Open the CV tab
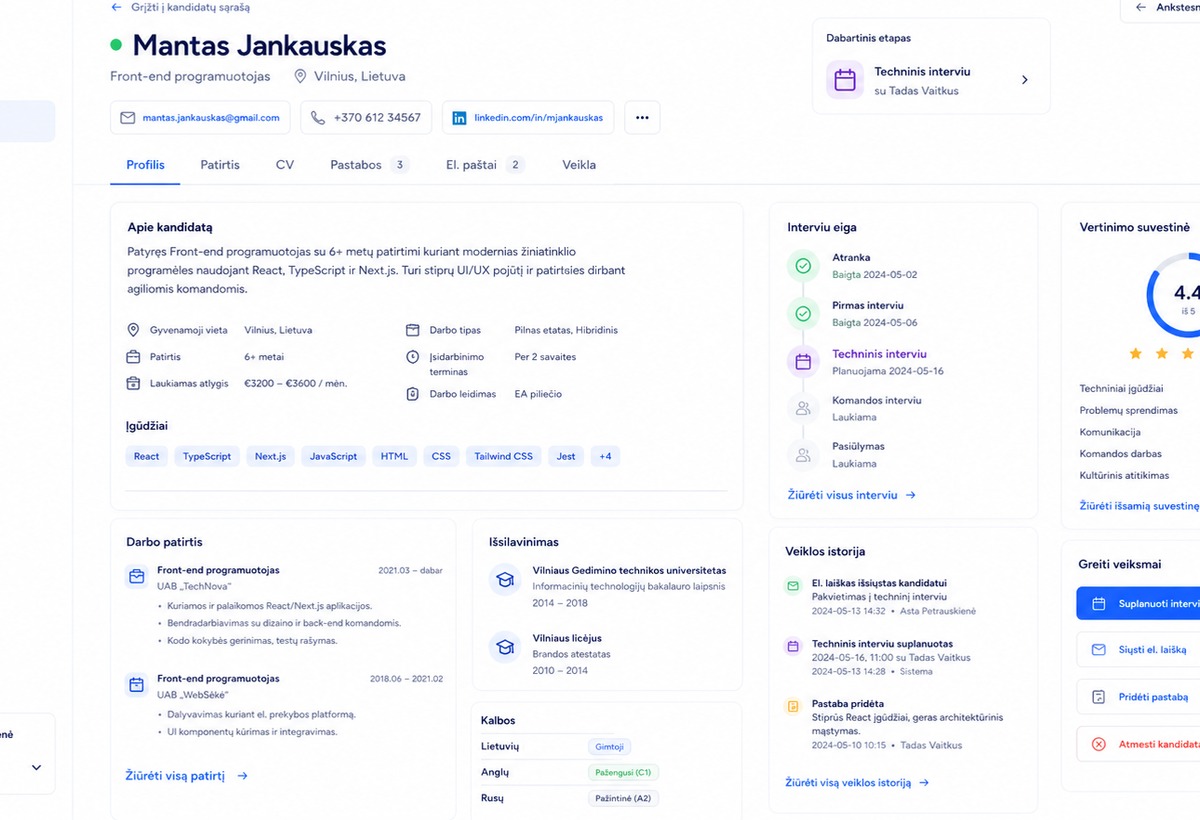Viewport: 1200px width, 820px height. coord(285,165)
